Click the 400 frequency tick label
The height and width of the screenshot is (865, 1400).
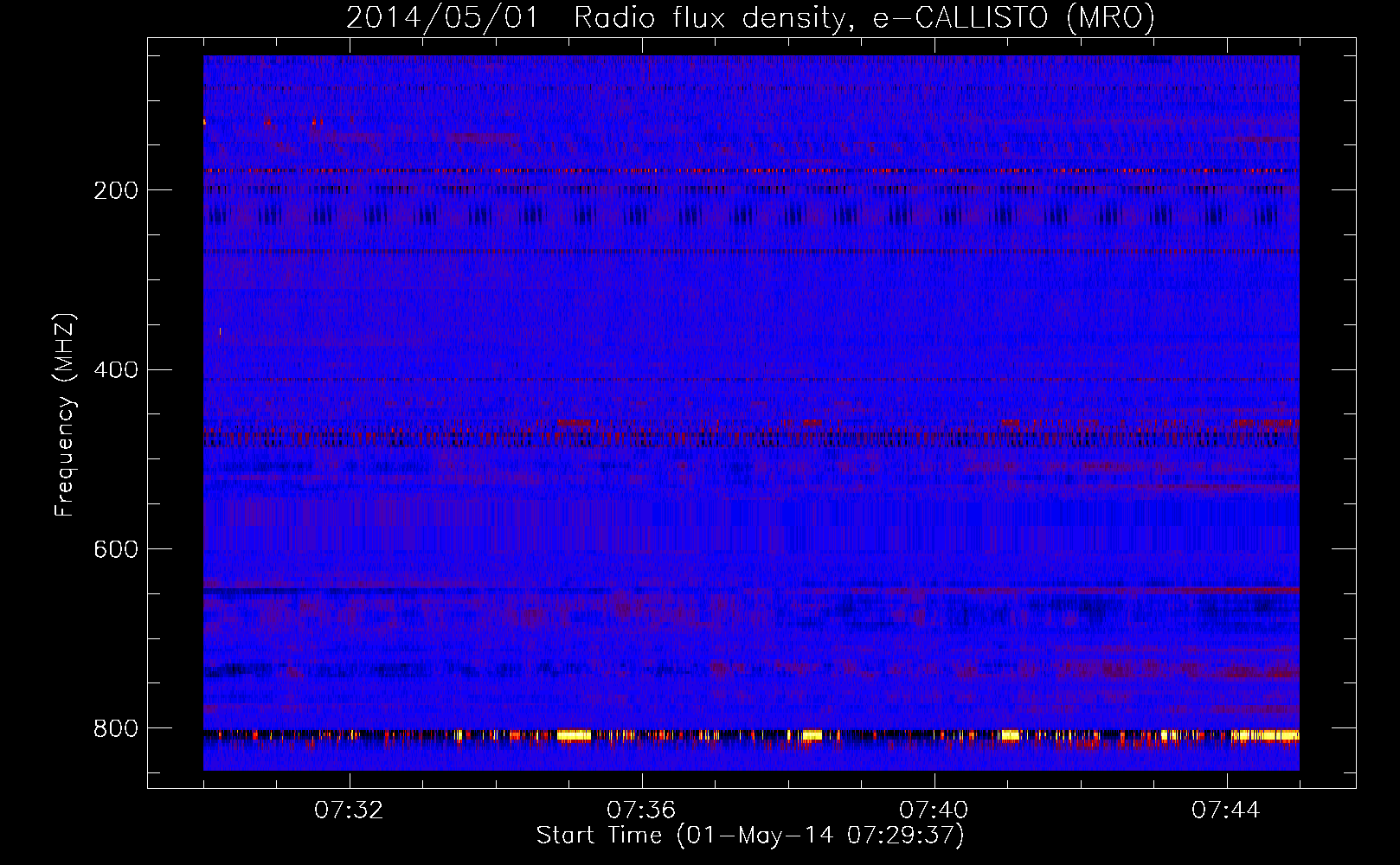(116, 370)
